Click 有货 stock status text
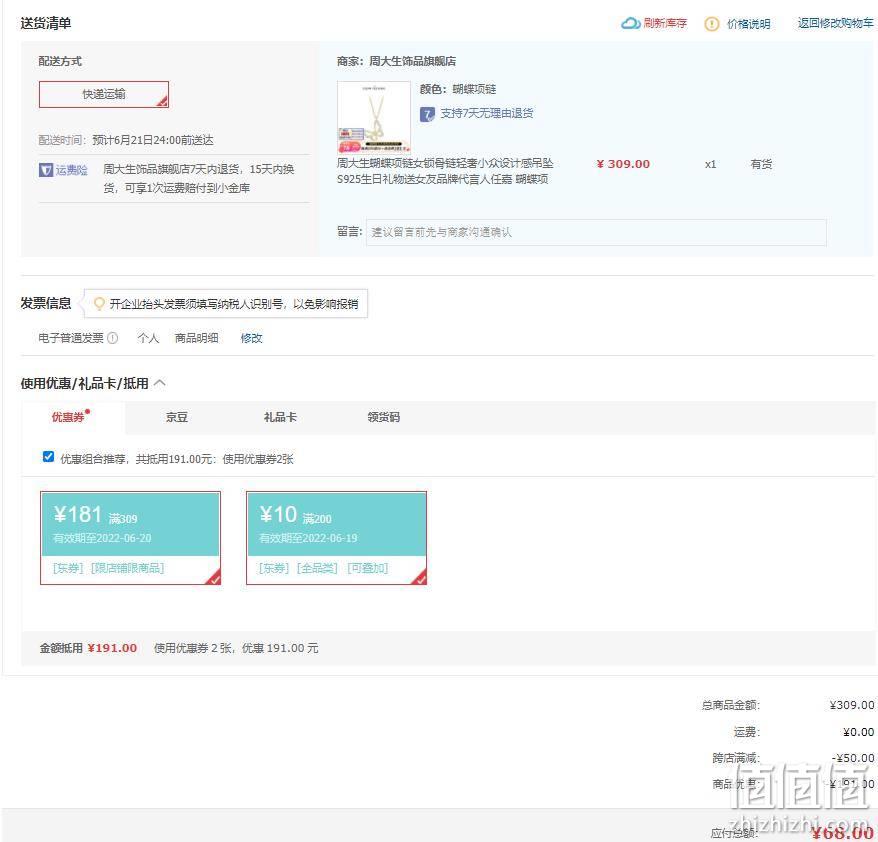This screenshot has height=842, width=878. point(761,164)
